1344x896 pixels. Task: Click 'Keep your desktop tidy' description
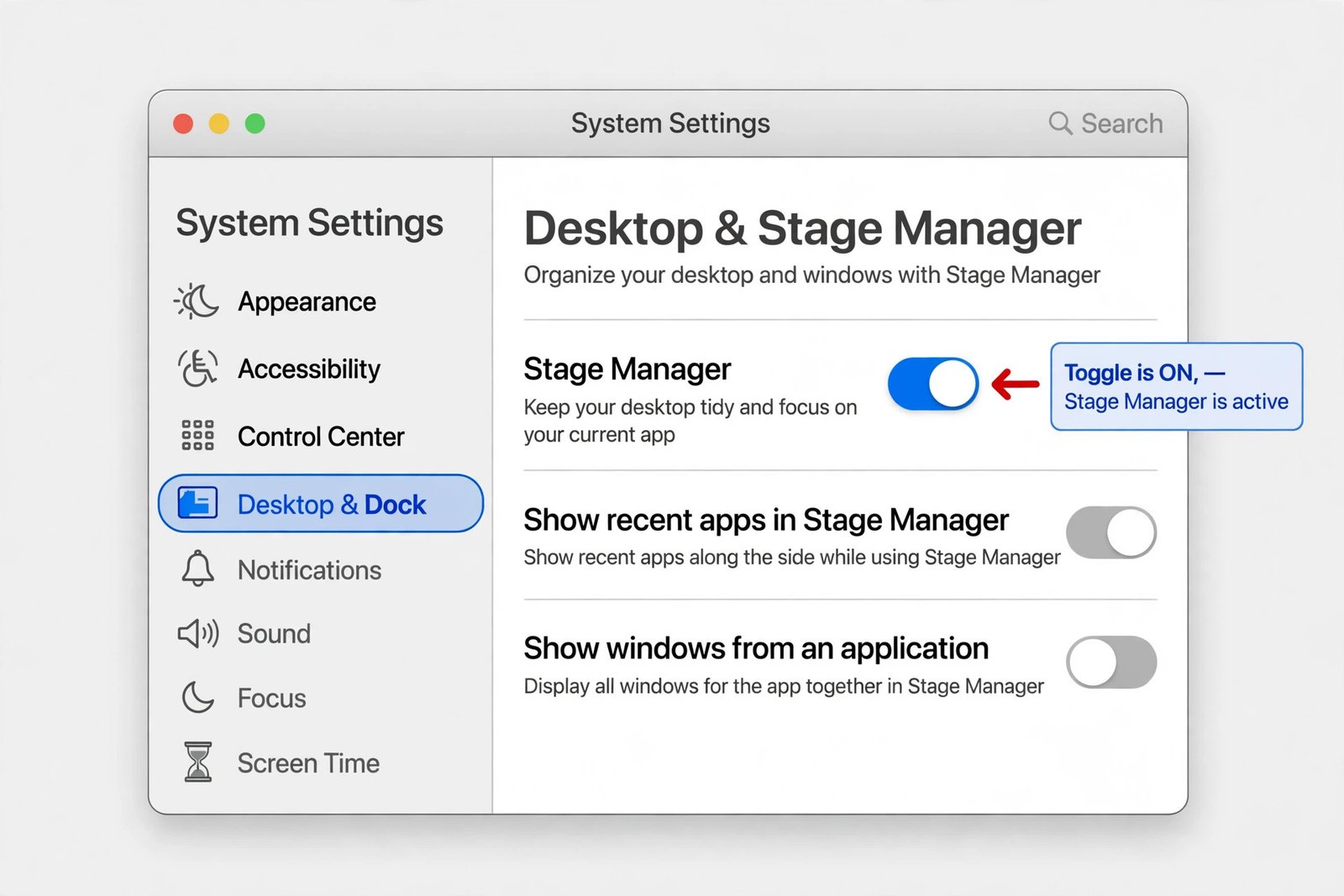pos(690,421)
